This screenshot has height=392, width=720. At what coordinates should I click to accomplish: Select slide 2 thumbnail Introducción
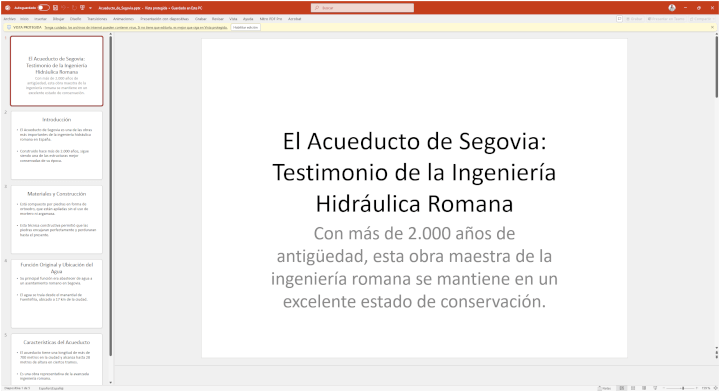56,145
